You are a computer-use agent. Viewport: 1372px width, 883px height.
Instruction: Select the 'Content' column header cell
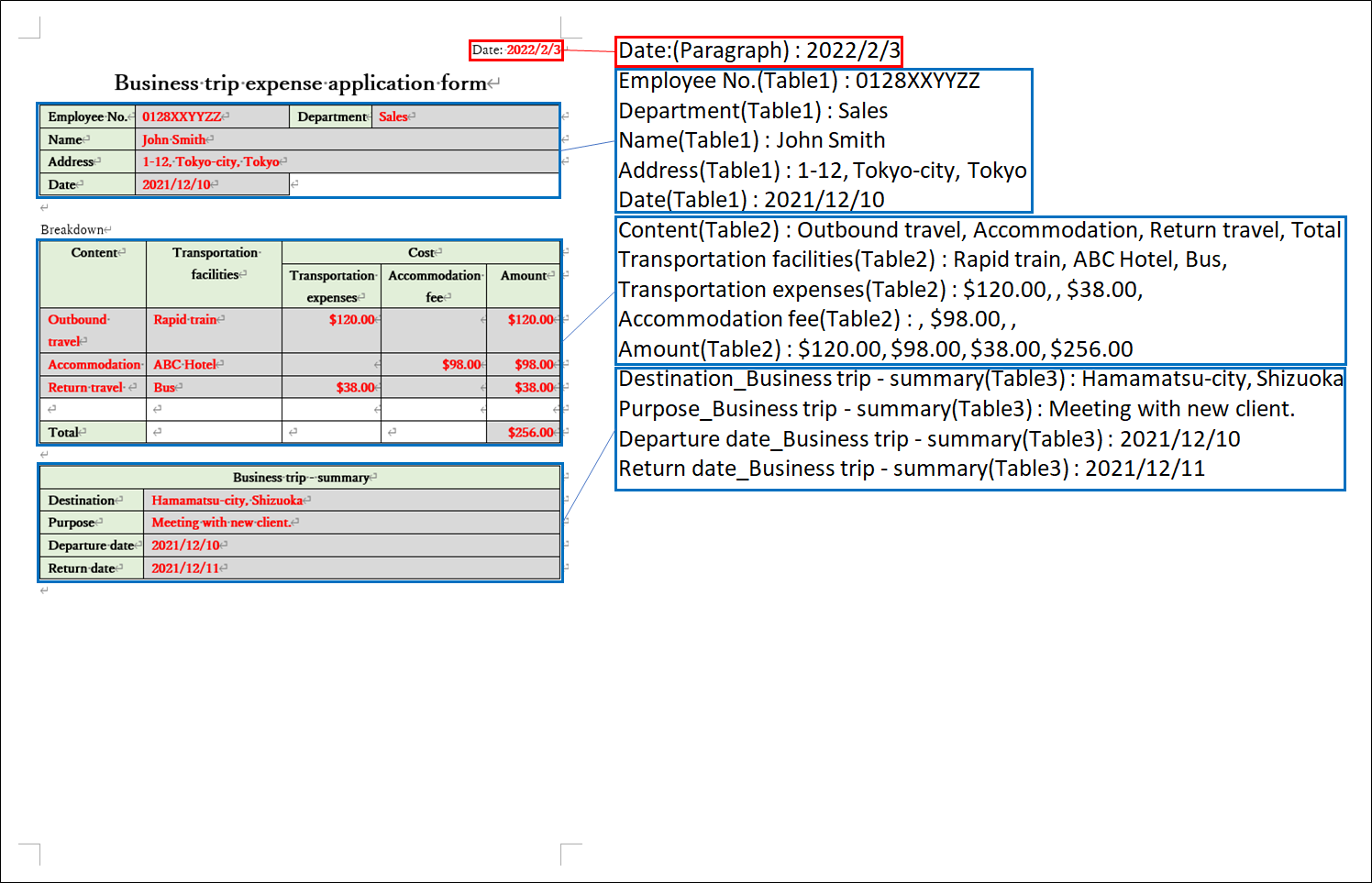(94, 274)
